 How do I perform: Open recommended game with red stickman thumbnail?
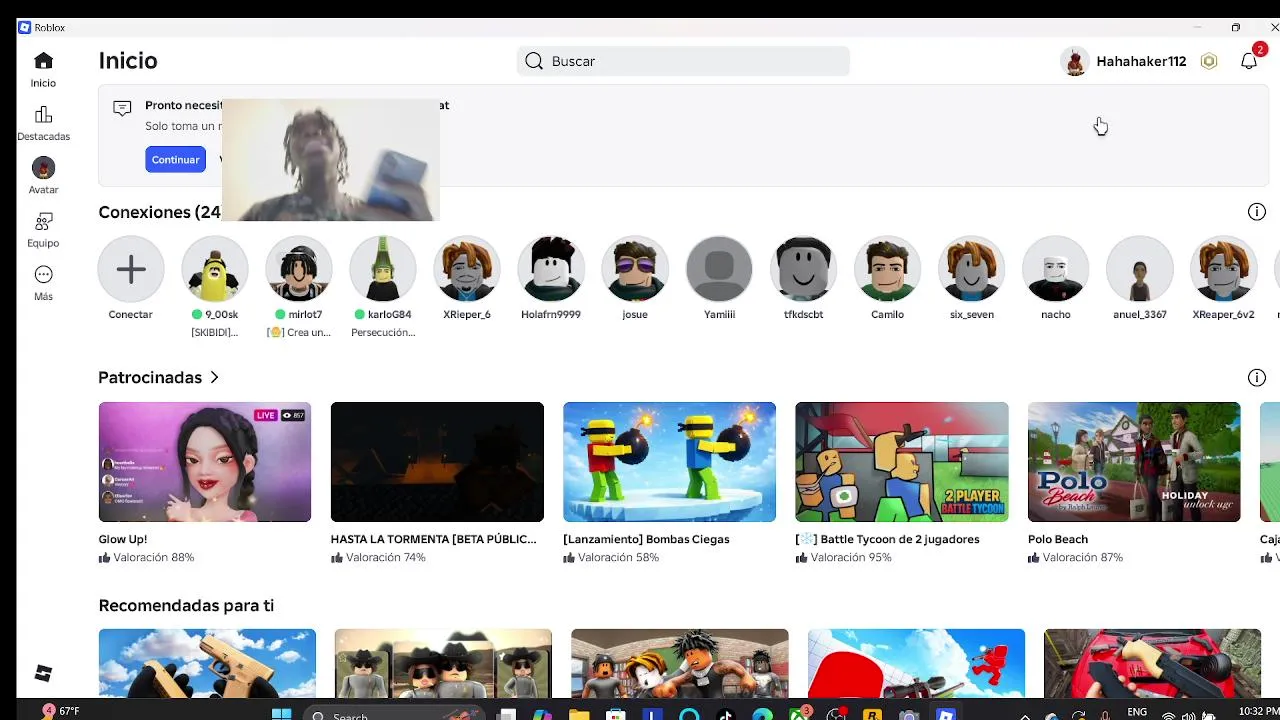coord(916,663)
